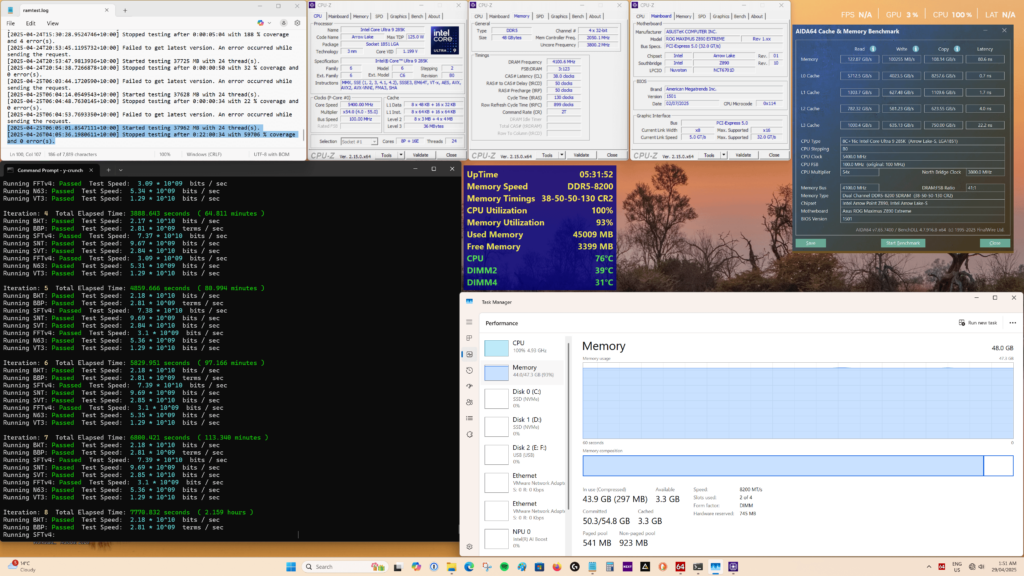This screenshot has height=576, width=1024.
Task: Open Processes page icon in Task Manager
Action: pos(469,338)
